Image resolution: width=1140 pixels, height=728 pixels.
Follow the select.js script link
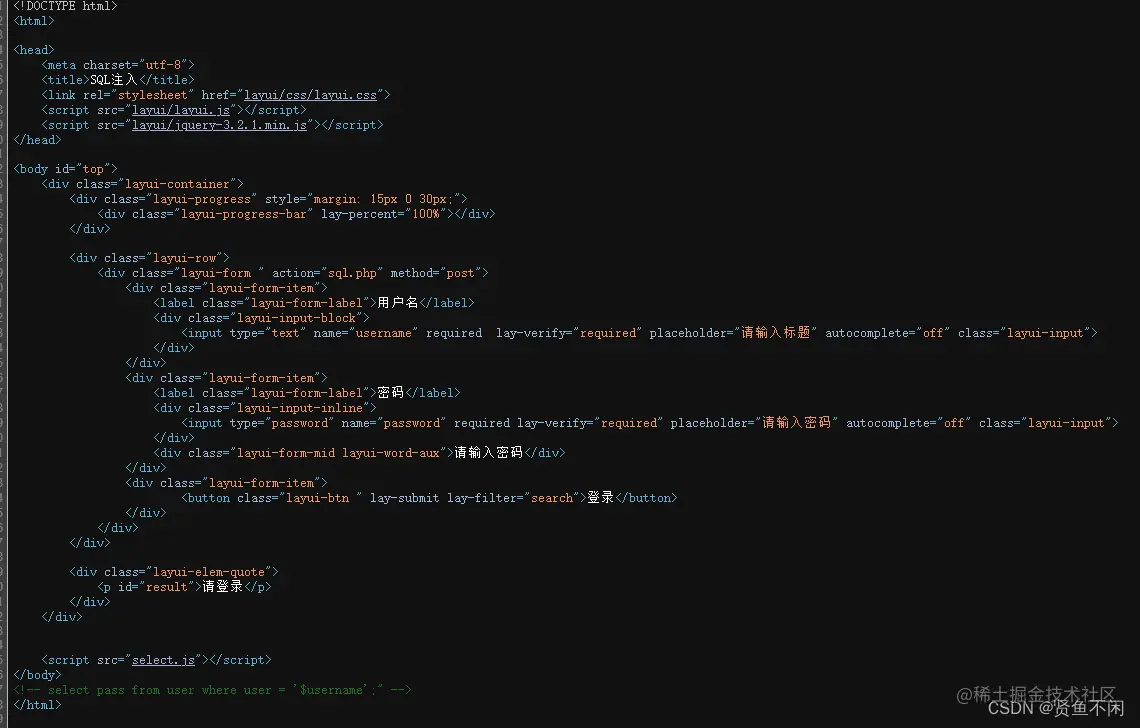click(164, 660)
